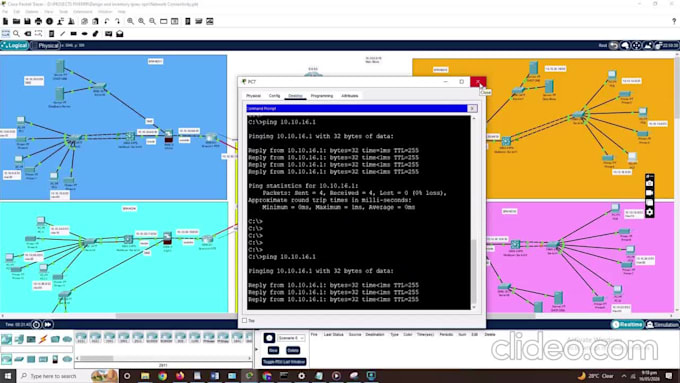Open the Tools menu

(x=63, y=11)
